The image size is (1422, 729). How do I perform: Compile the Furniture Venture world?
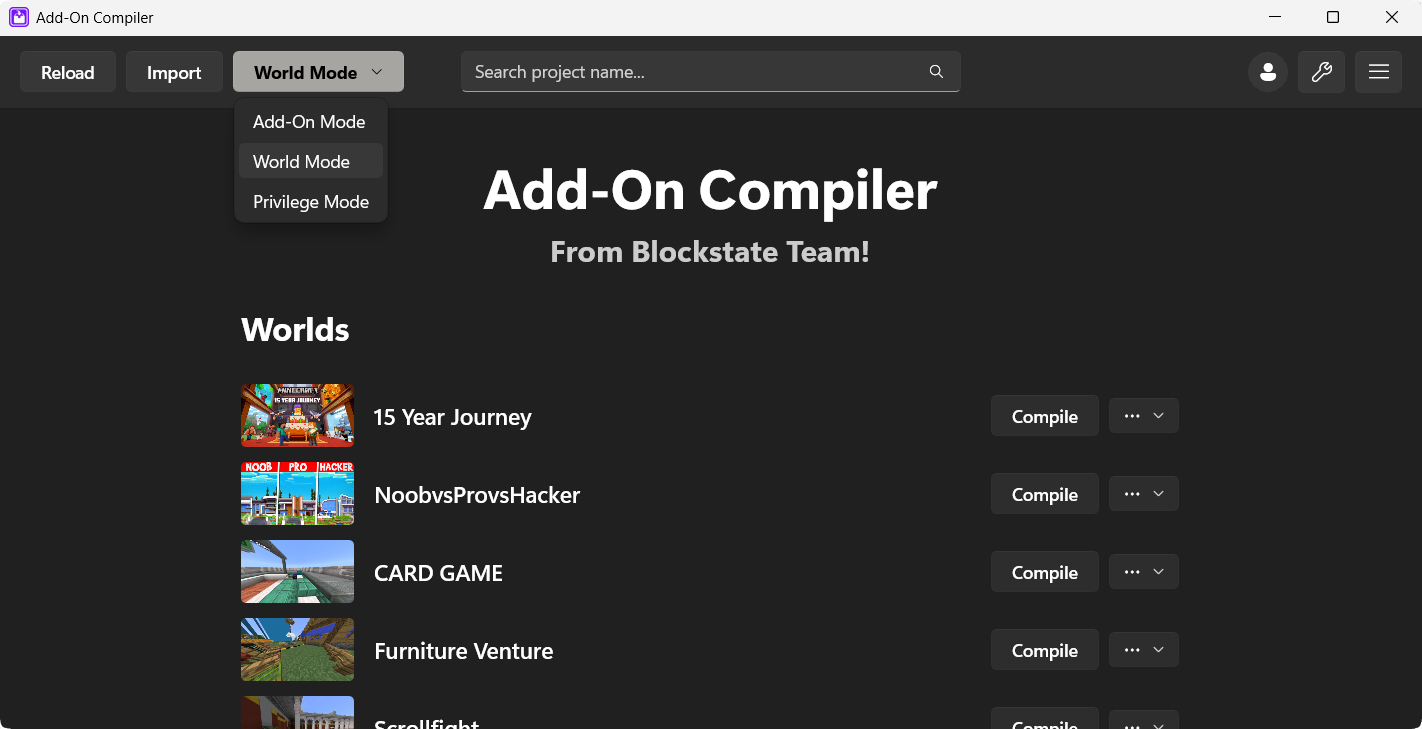tap(1045, 650)
